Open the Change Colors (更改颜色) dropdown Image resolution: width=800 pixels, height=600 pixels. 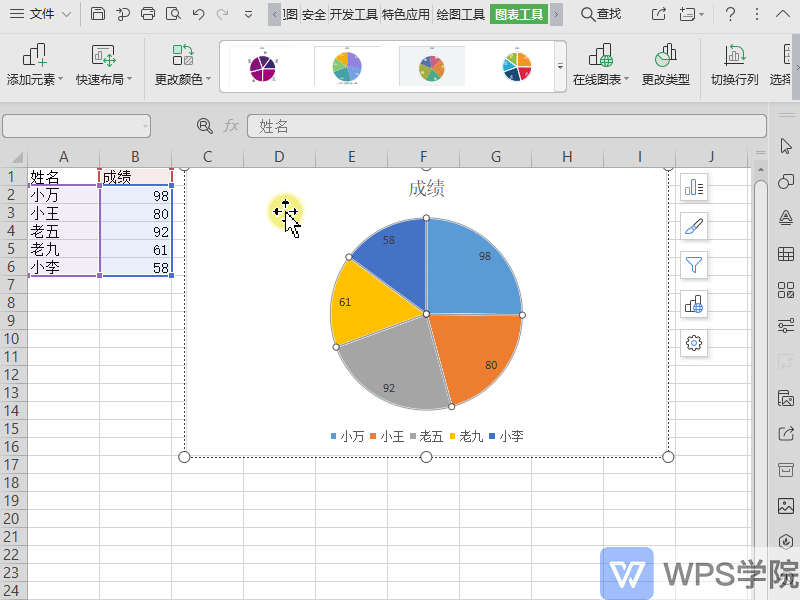coord(183,65)
